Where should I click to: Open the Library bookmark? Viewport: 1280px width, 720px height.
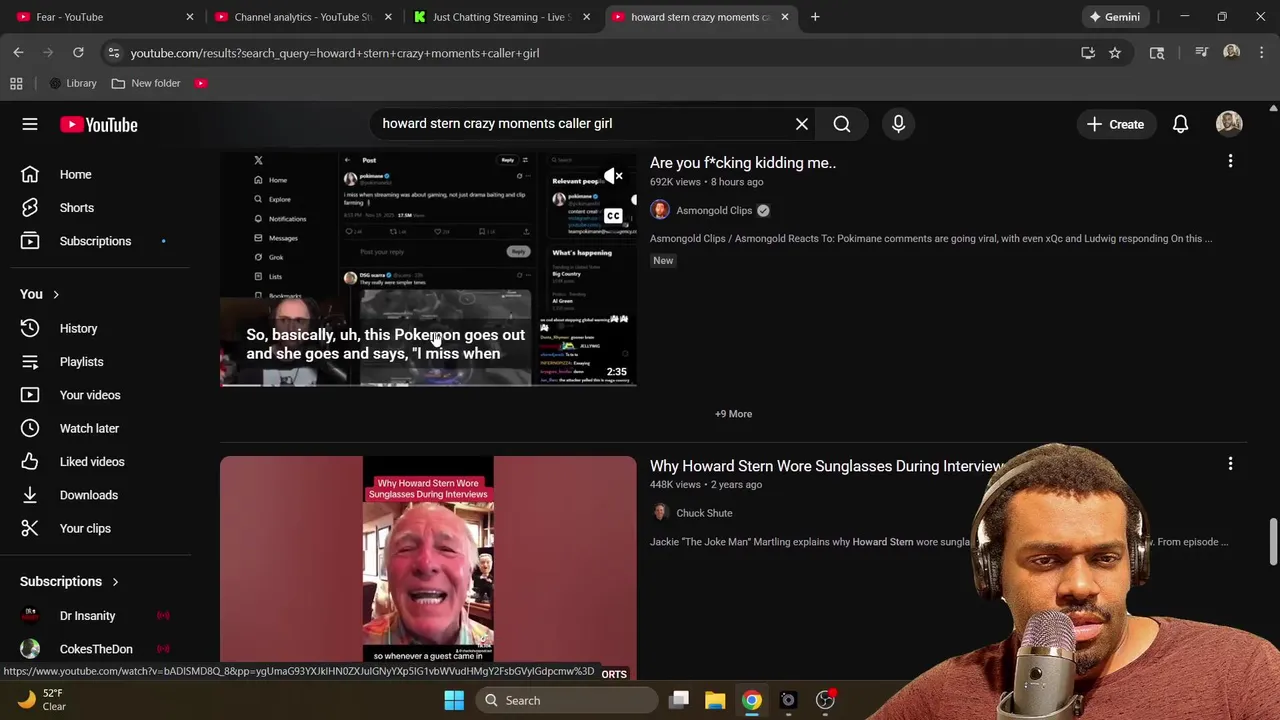coord(73,83)
